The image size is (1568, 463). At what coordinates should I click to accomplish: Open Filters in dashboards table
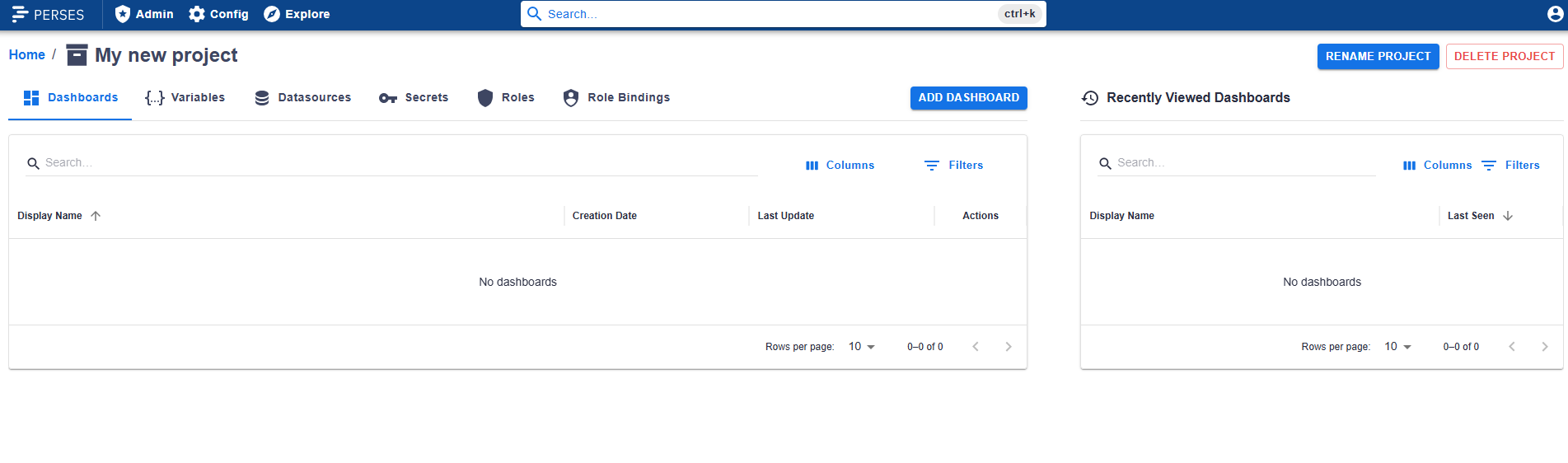953,165
